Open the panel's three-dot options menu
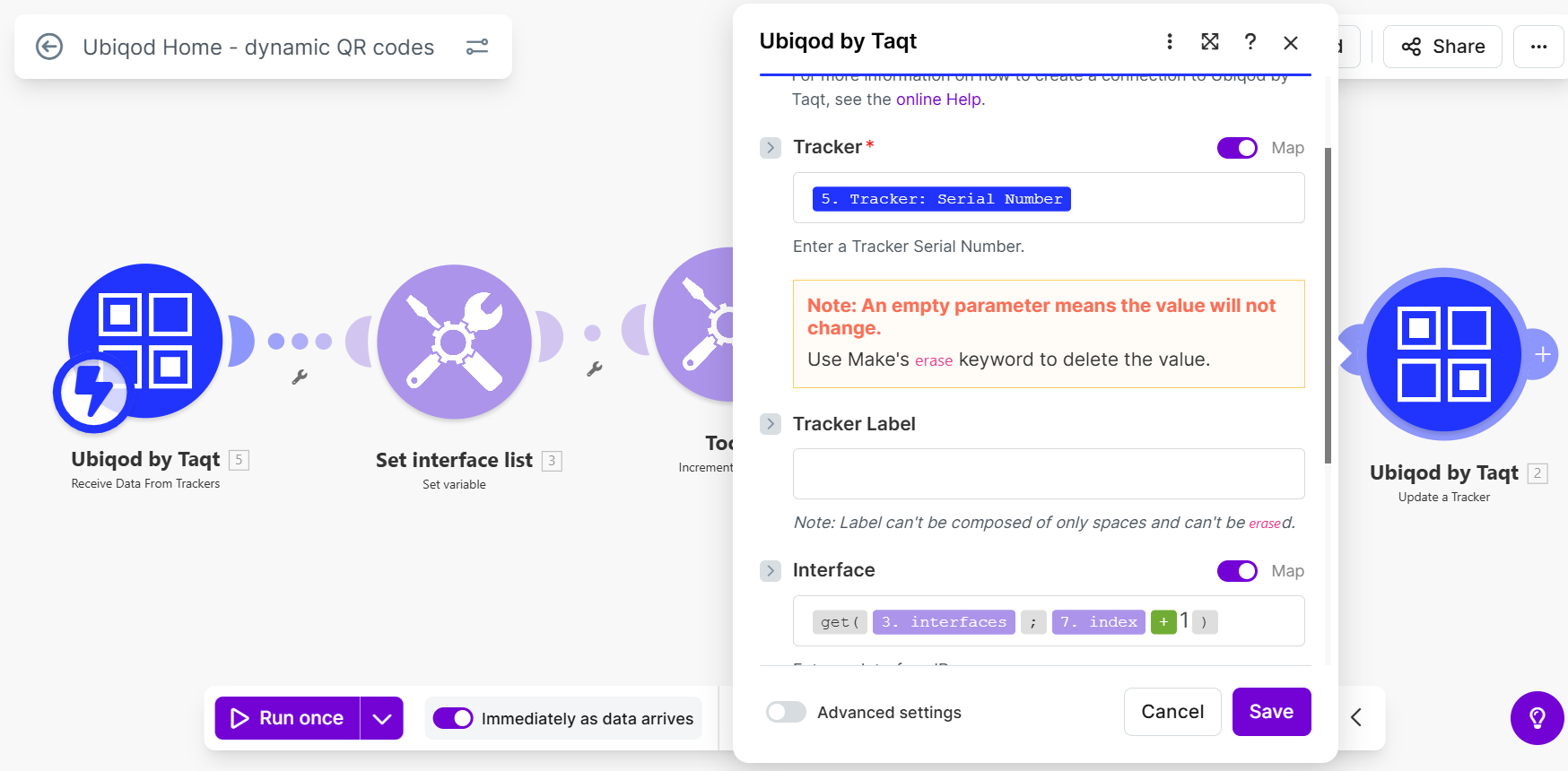 click(x=1169, y=42)
